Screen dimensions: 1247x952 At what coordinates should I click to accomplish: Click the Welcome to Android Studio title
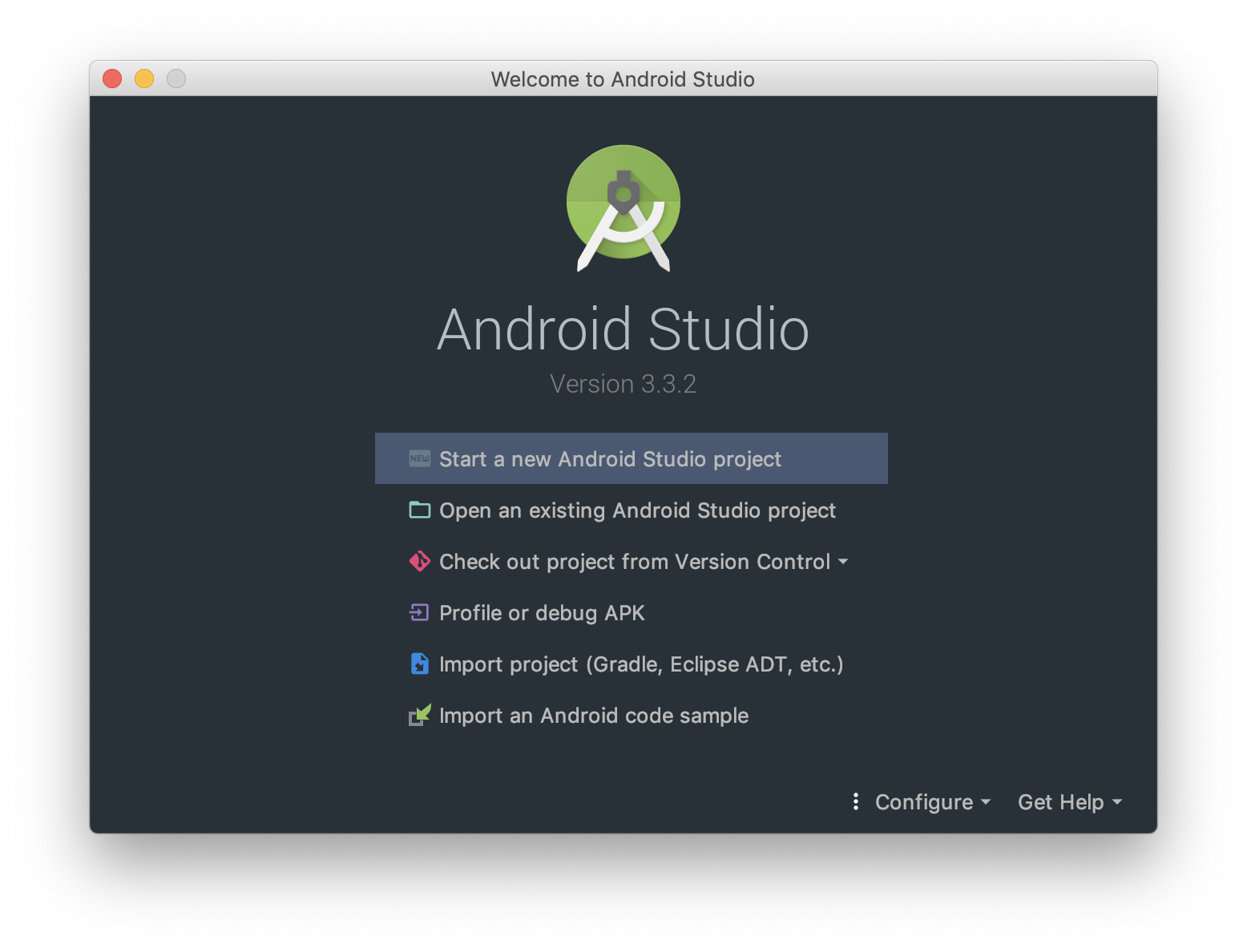click(x=623, y=79)
